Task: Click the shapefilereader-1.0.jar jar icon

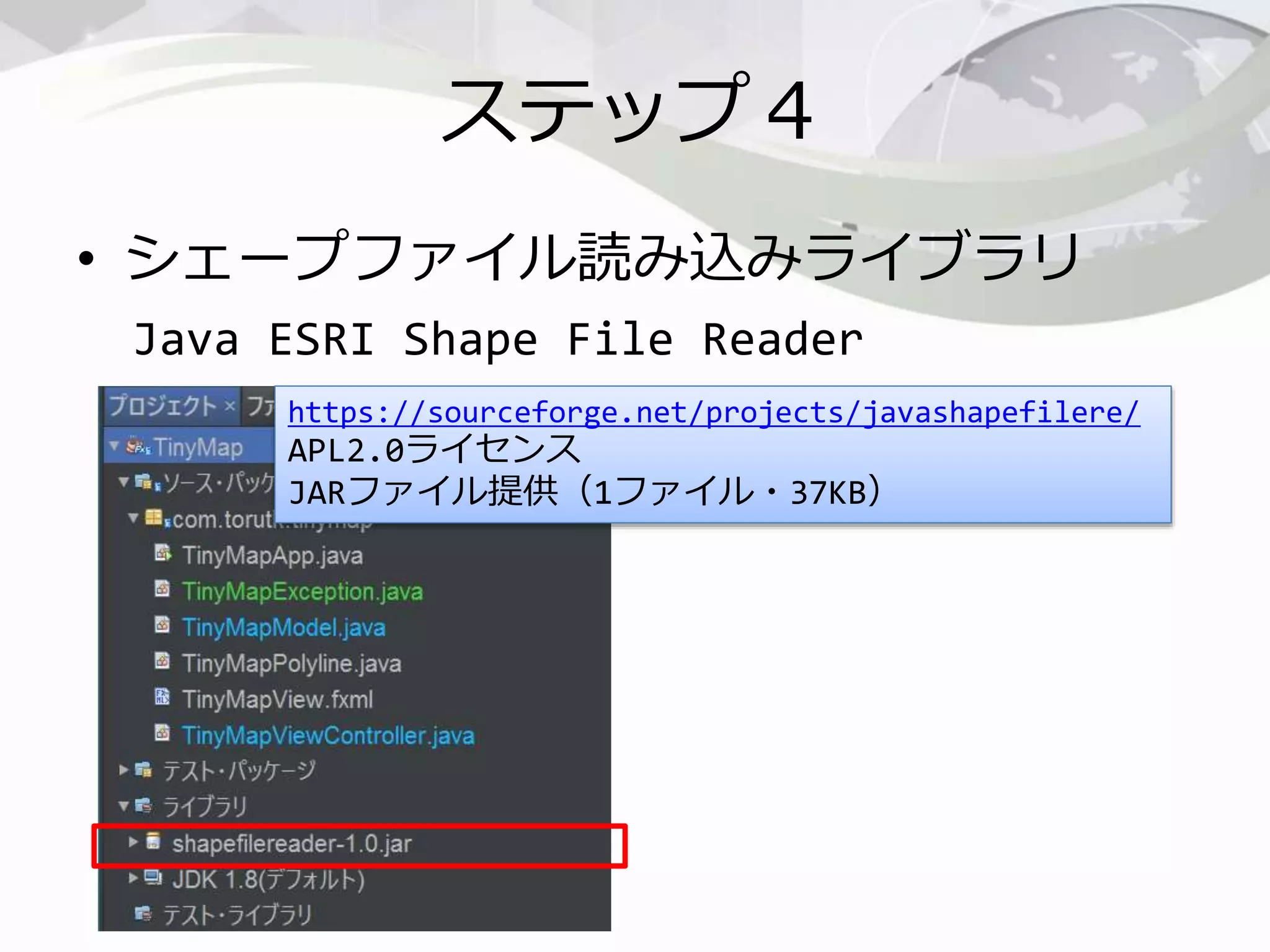Action: 153,841
